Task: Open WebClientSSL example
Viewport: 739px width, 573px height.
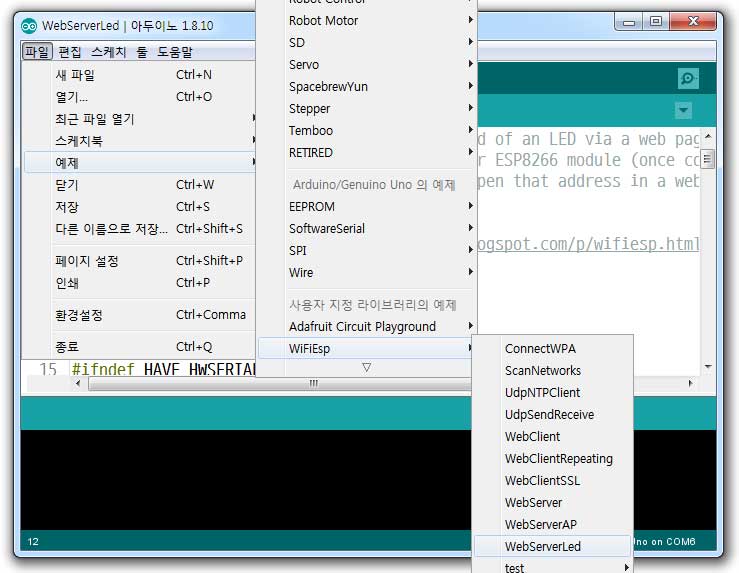Action: click(x=552, y=481)
